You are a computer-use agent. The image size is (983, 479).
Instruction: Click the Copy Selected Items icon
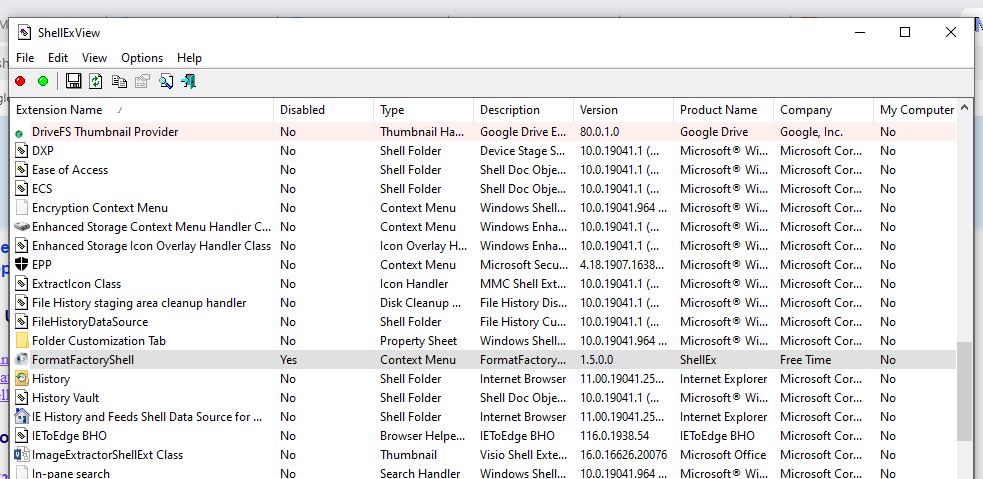(x=119, y=82)
